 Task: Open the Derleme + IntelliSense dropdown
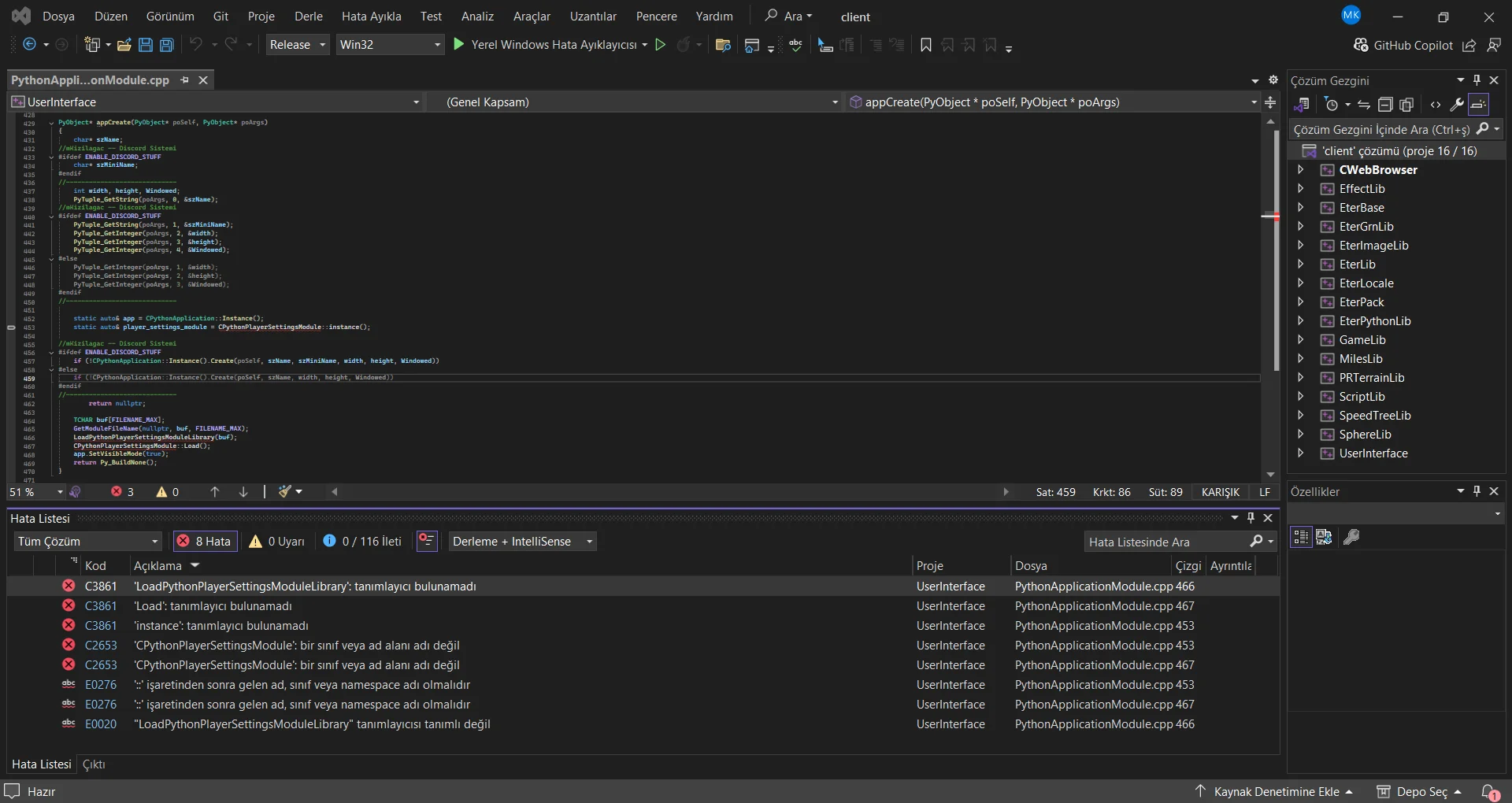(x=522, y=541)
